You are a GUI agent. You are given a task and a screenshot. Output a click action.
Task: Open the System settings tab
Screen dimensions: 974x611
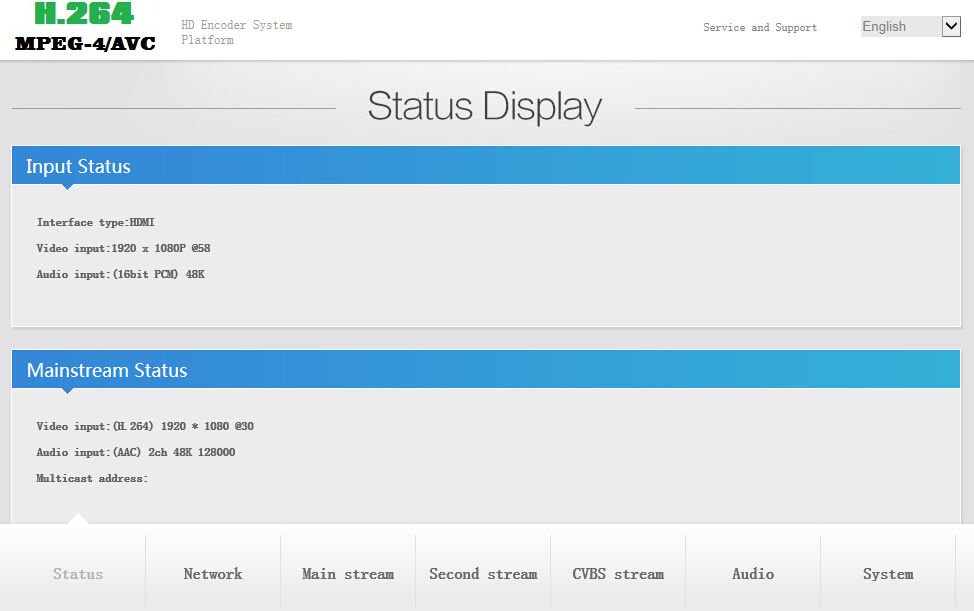(x=888, y=574)
